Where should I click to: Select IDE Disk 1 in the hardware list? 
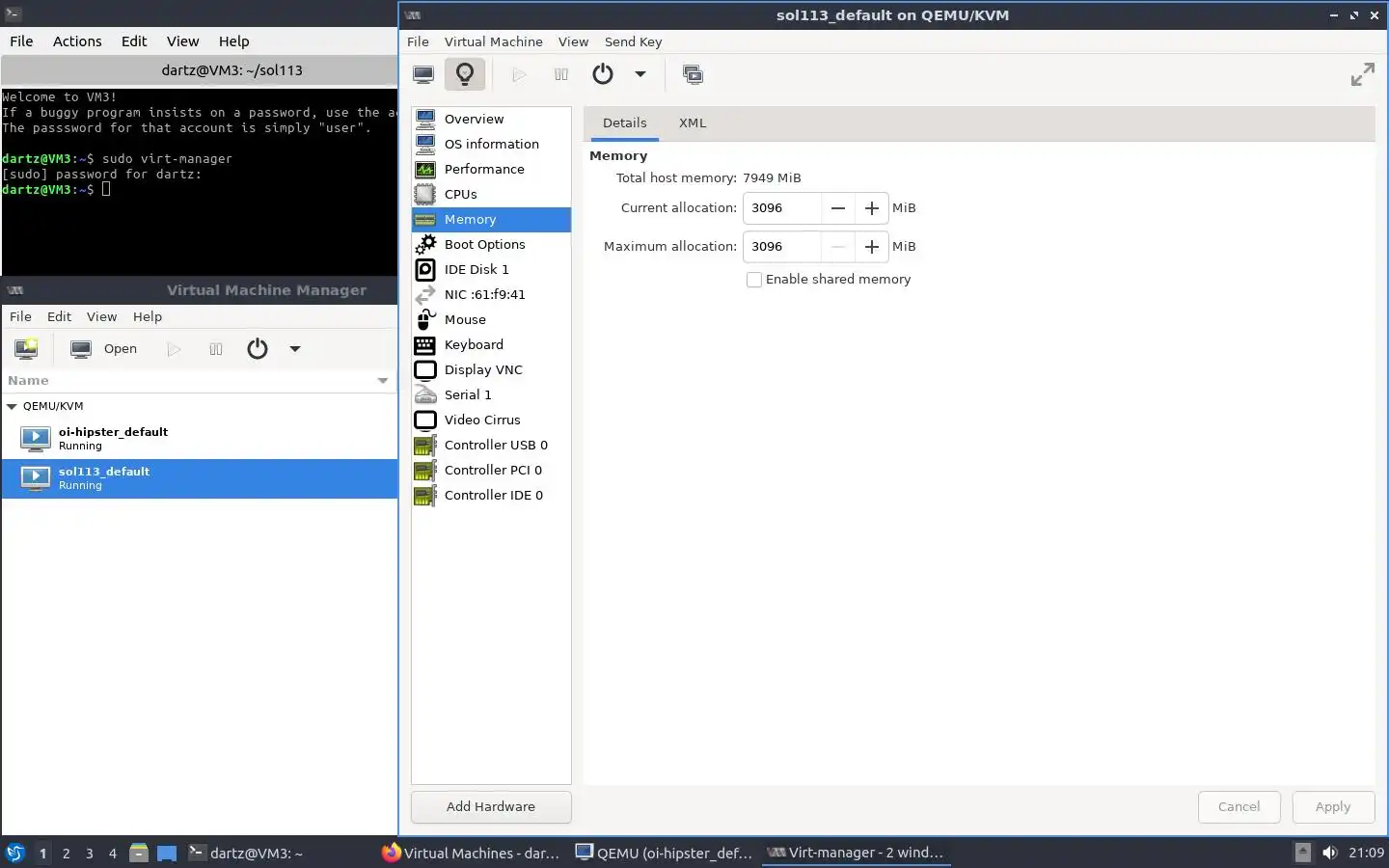[x=491, y=269]
